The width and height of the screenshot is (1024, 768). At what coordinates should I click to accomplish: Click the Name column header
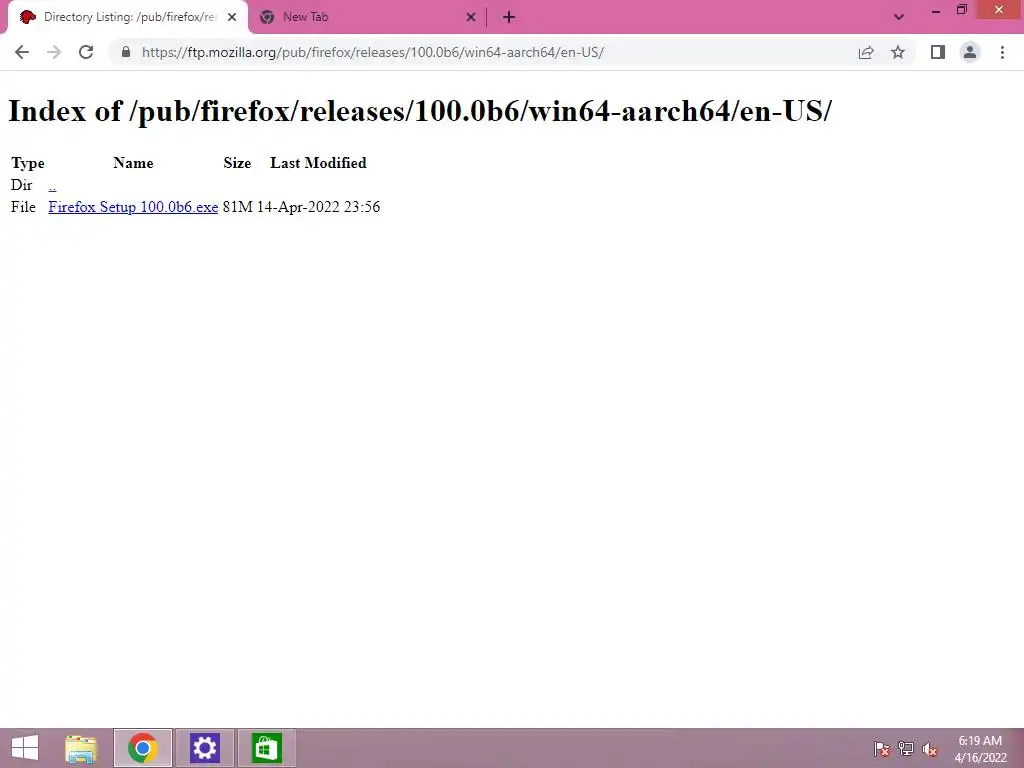[133, 163]
